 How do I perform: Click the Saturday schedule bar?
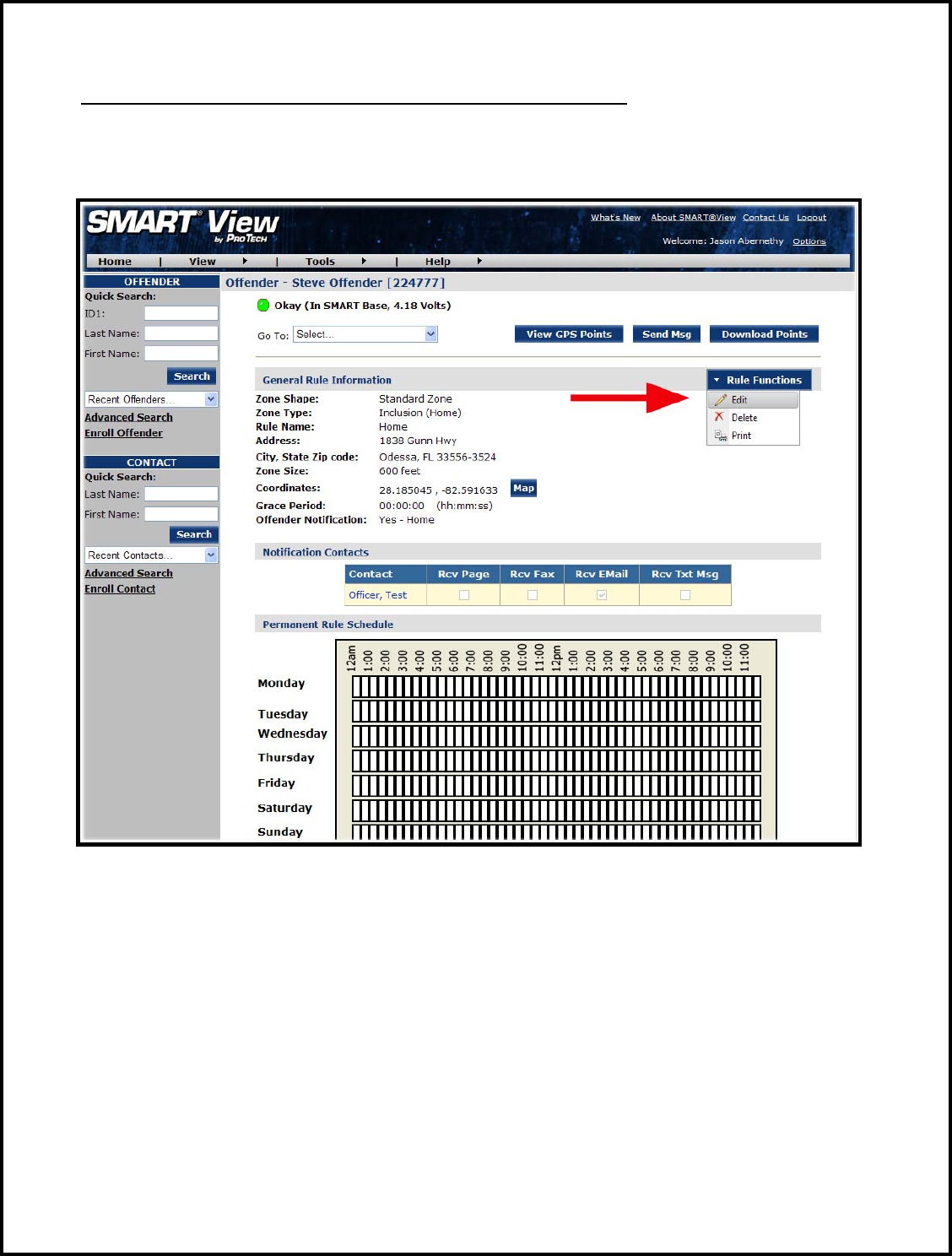556,810
